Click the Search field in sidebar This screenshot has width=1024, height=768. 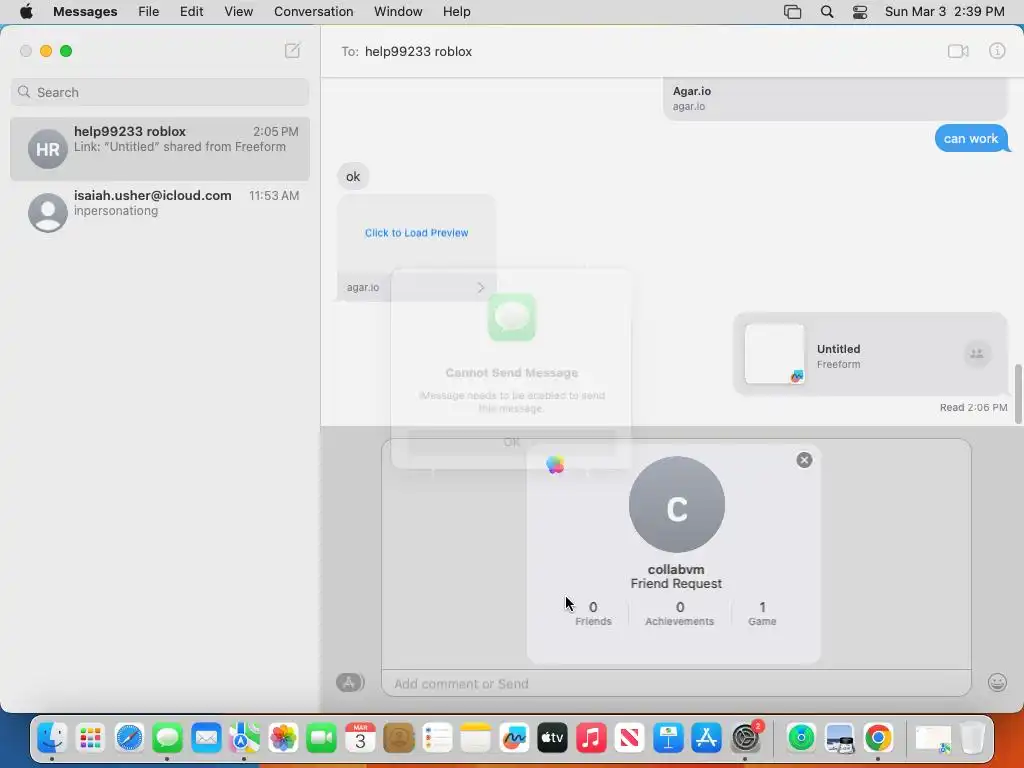tap(159, 92)
